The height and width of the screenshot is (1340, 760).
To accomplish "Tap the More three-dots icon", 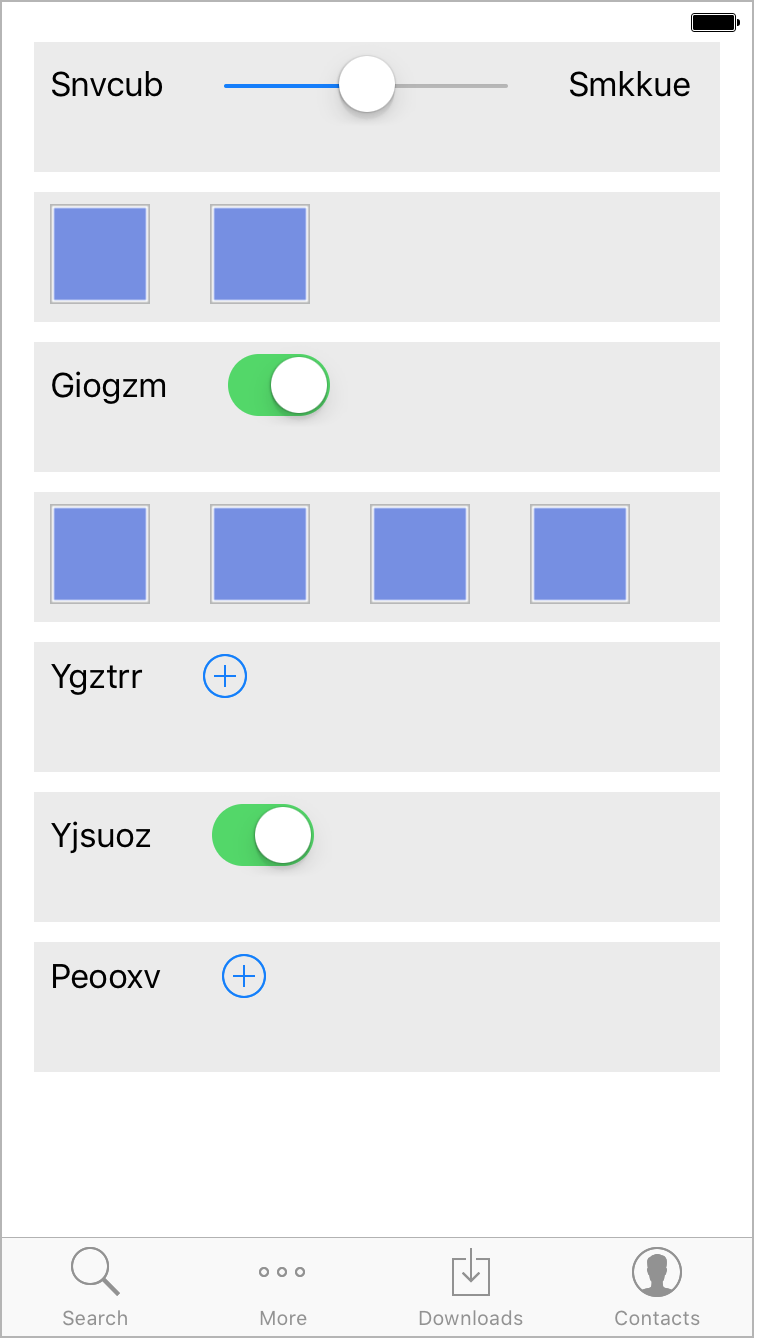I will (282, 1272).
